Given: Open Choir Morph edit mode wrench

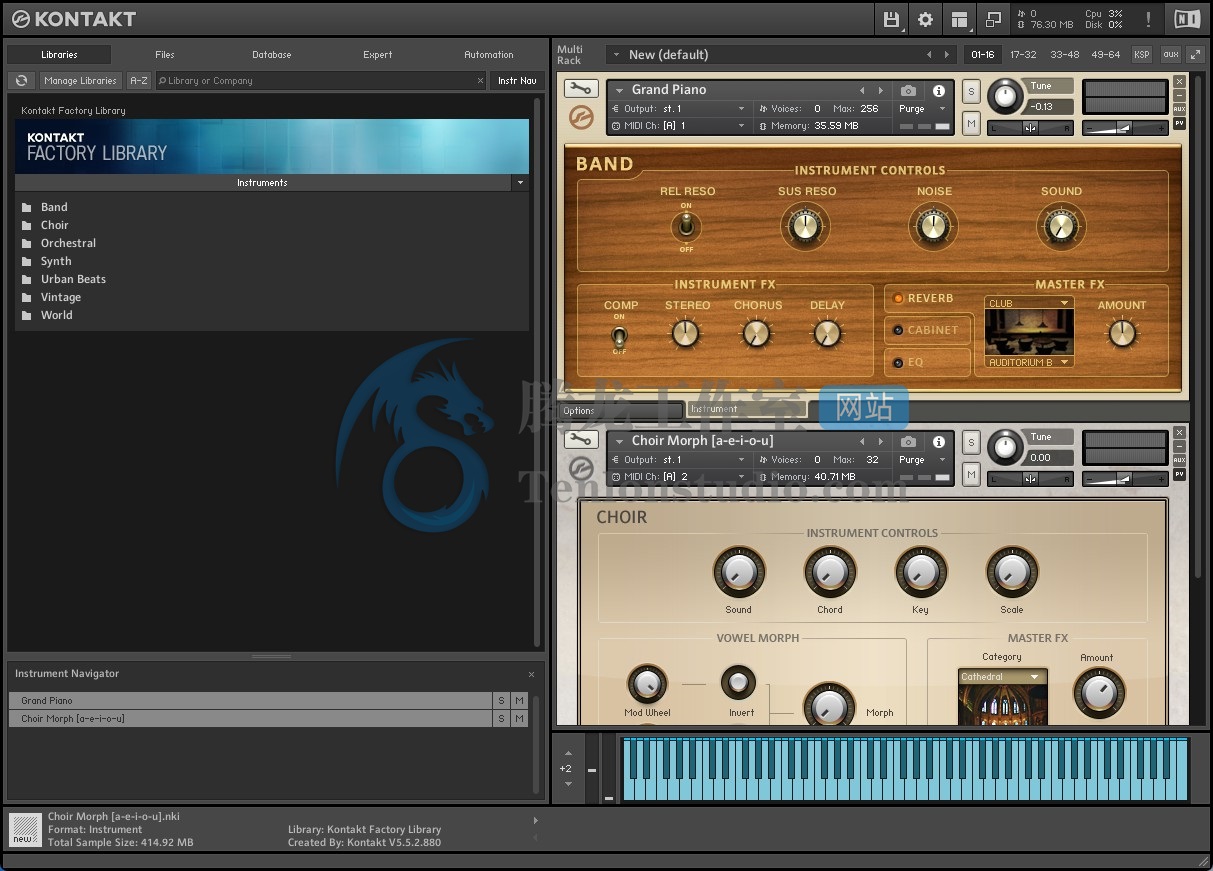Looking at the screenshot, I should click(580, 440).
